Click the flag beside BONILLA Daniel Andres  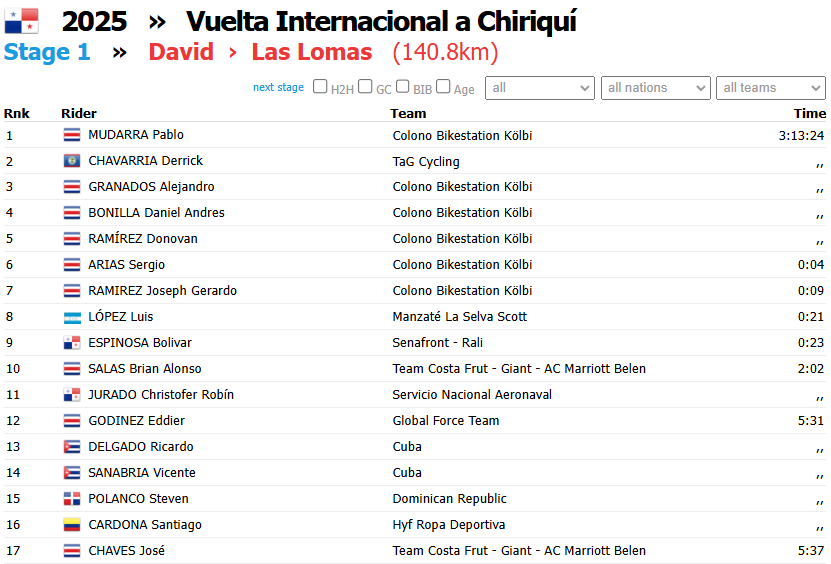pos(72,213)
